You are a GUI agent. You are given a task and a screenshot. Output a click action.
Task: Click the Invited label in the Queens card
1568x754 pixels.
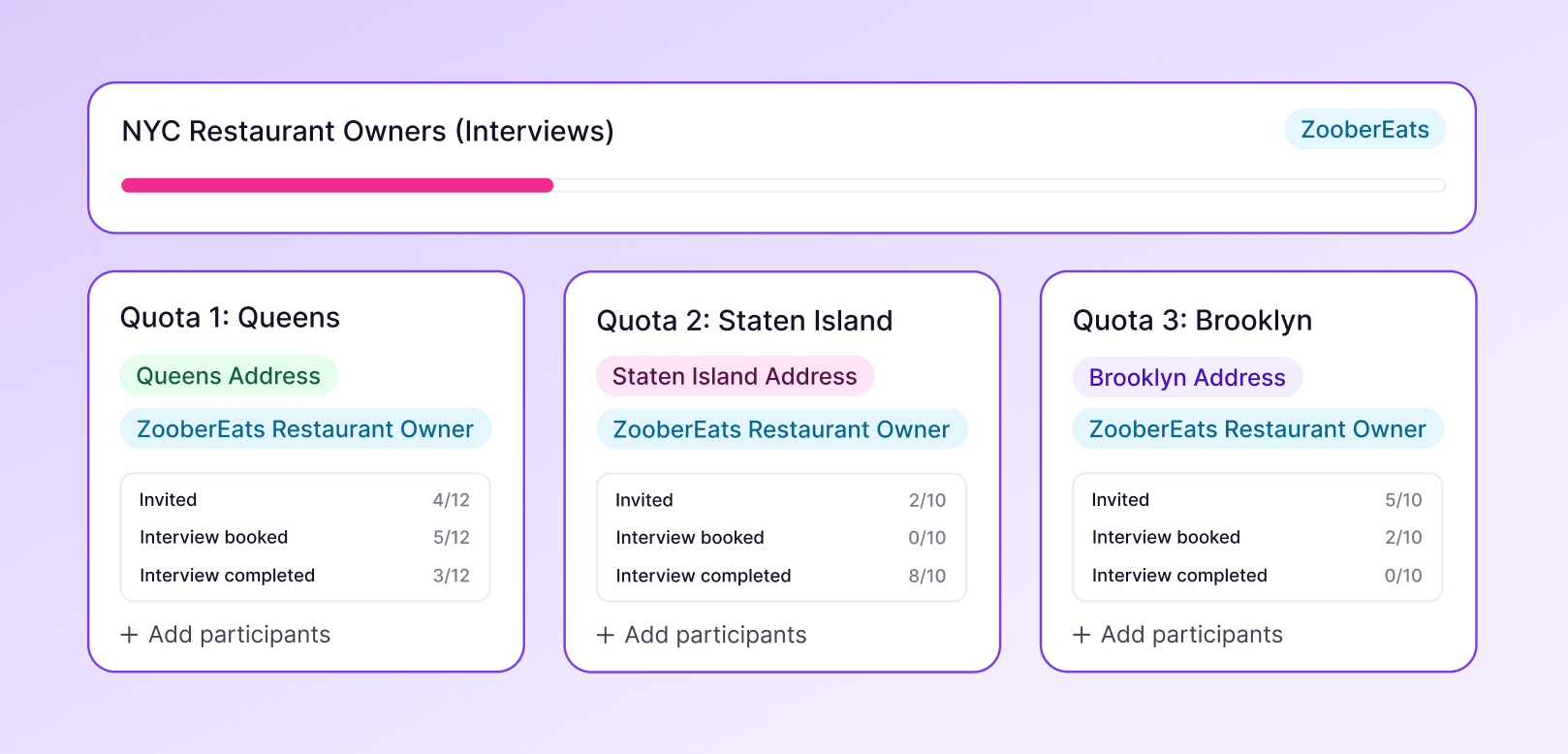(168, 500)
